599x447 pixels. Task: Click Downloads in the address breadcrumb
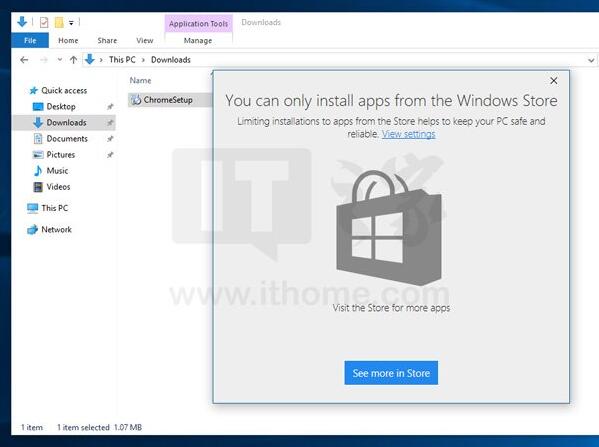point(171,60)
